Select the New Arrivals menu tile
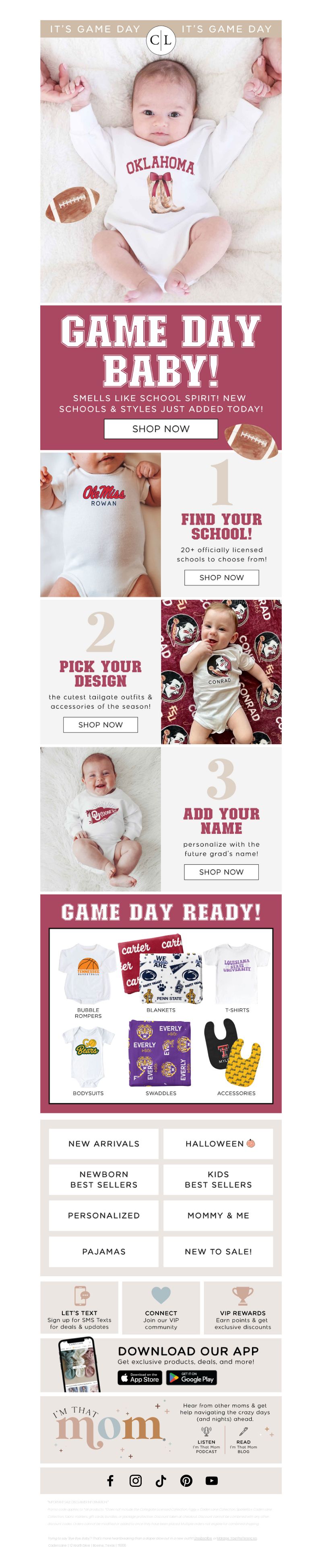Image resolution: width=322 pixels, height=1568 pixels. [x=104, y=1144]
